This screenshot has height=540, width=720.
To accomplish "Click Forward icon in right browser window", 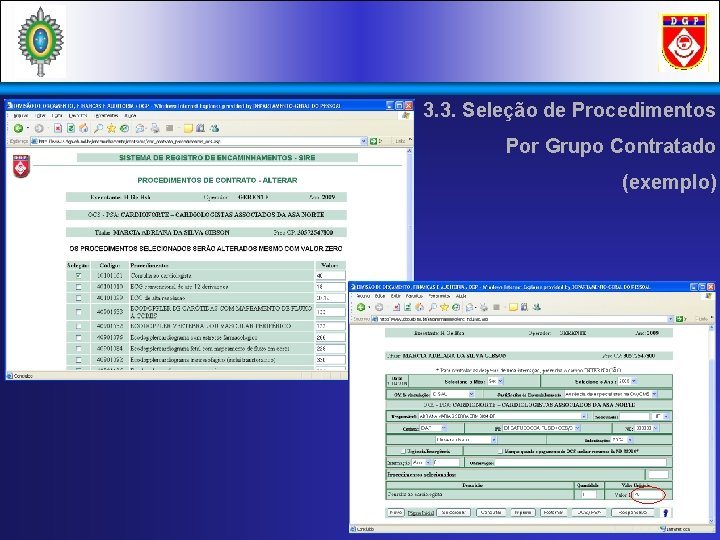I will tap(379, 307).
